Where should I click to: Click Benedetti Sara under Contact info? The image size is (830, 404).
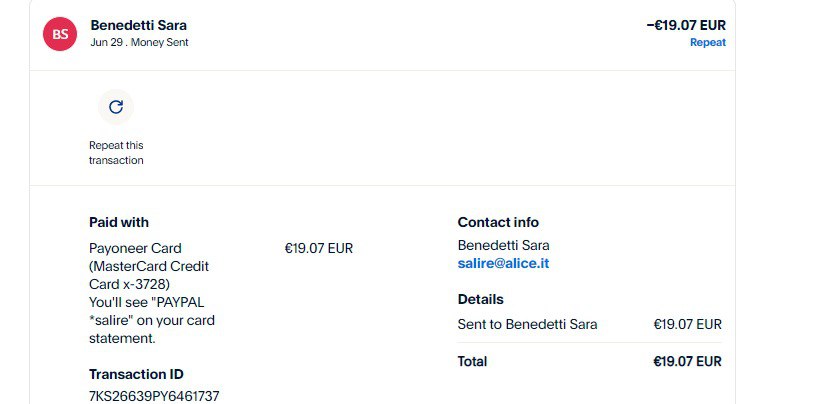click(503, 245)
